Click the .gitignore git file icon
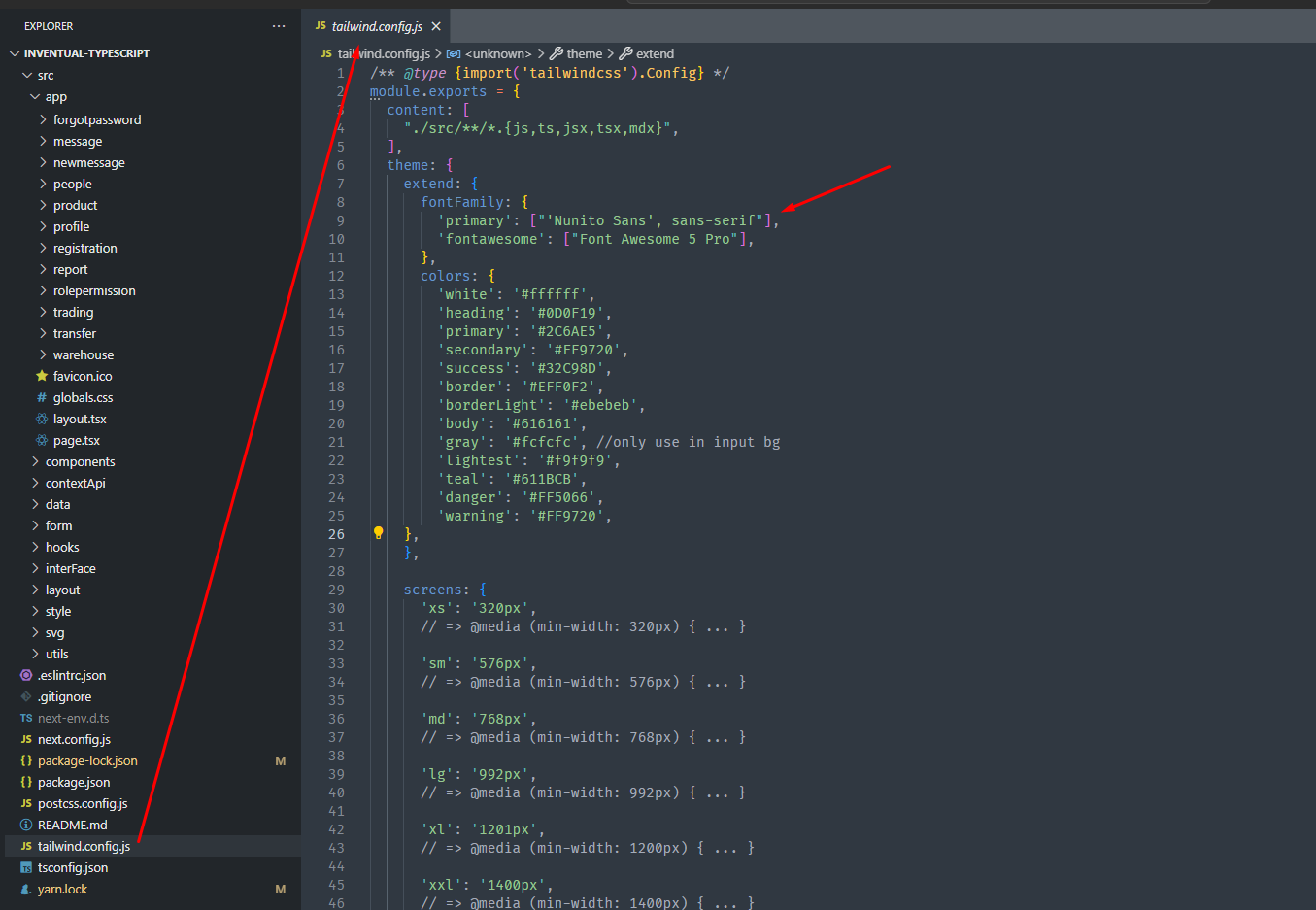The width and height of the screenshot is (1316, 910). pyautogui.click(x=26, y=696)
